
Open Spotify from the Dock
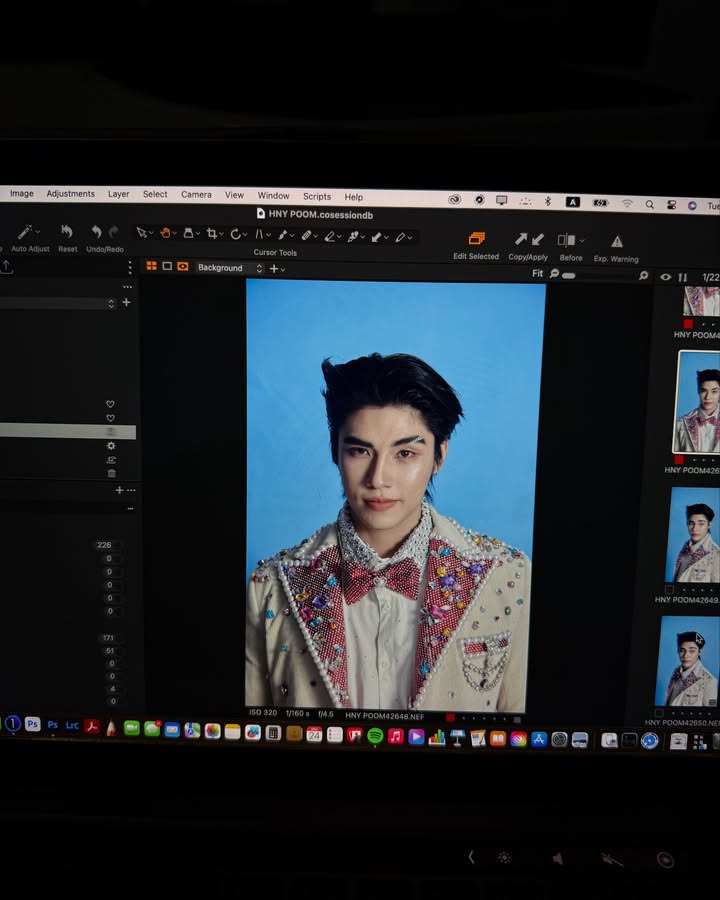coord(375,736)
